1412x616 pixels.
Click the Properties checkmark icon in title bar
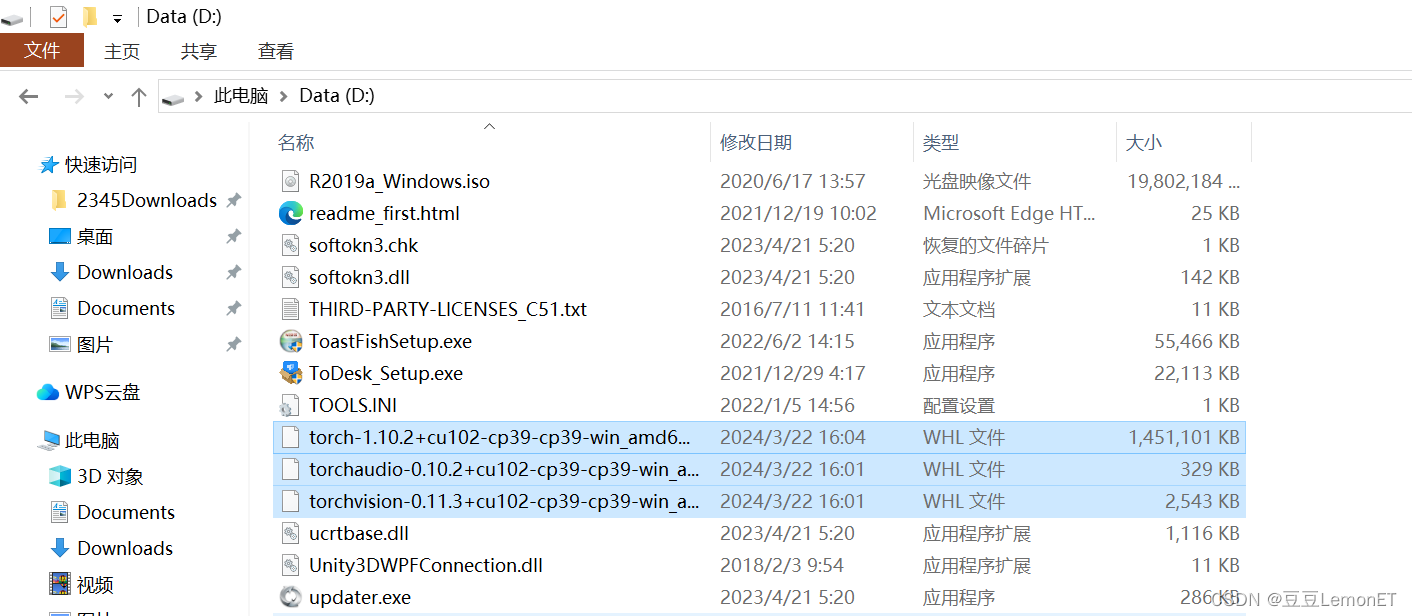pyautogui.click(x=58, y=17)
